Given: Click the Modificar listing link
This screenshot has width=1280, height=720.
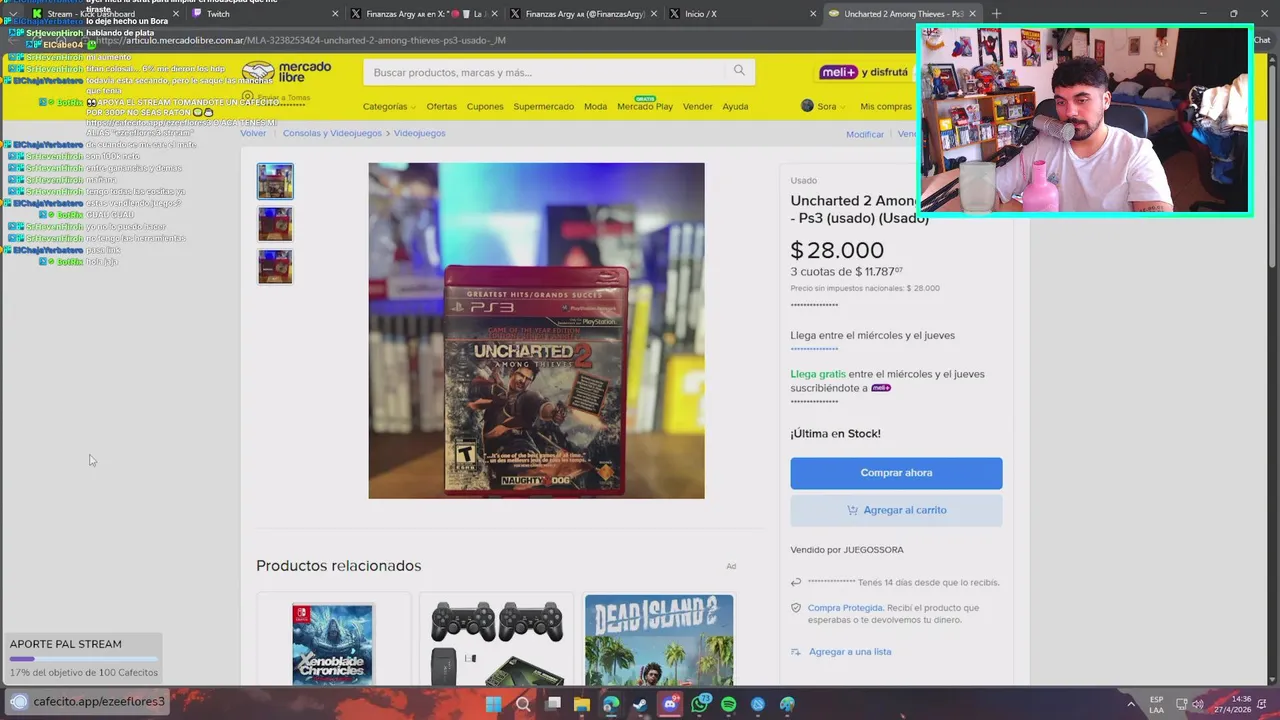Looking at the screenshot, I should (x=864, y=134).
